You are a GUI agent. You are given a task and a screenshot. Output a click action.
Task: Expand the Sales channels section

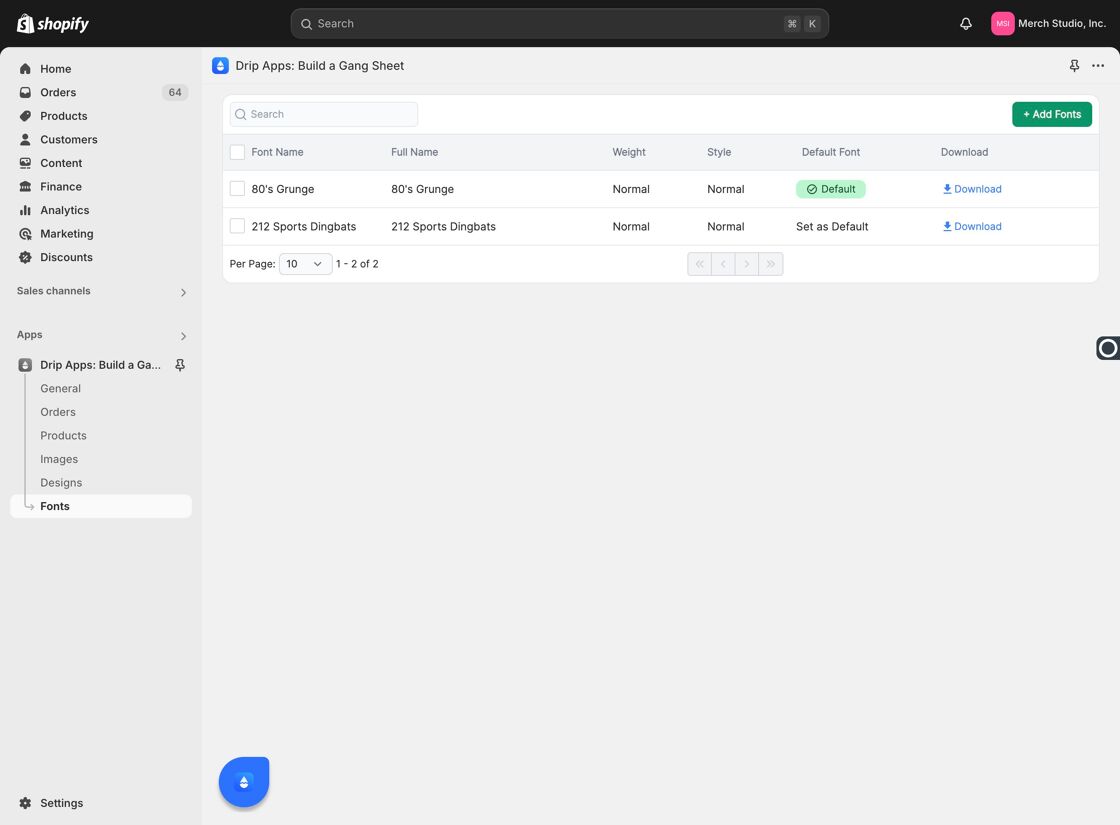tap(183, 292)
